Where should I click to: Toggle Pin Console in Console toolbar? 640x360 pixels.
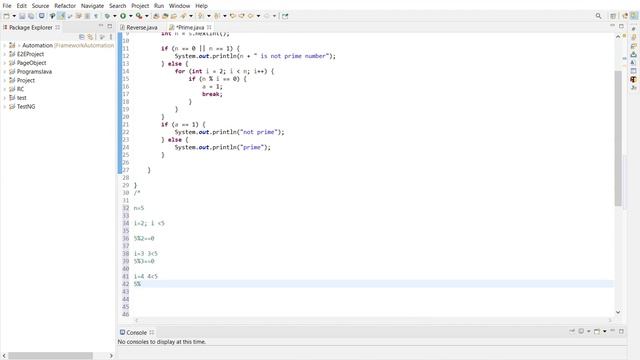572,331
